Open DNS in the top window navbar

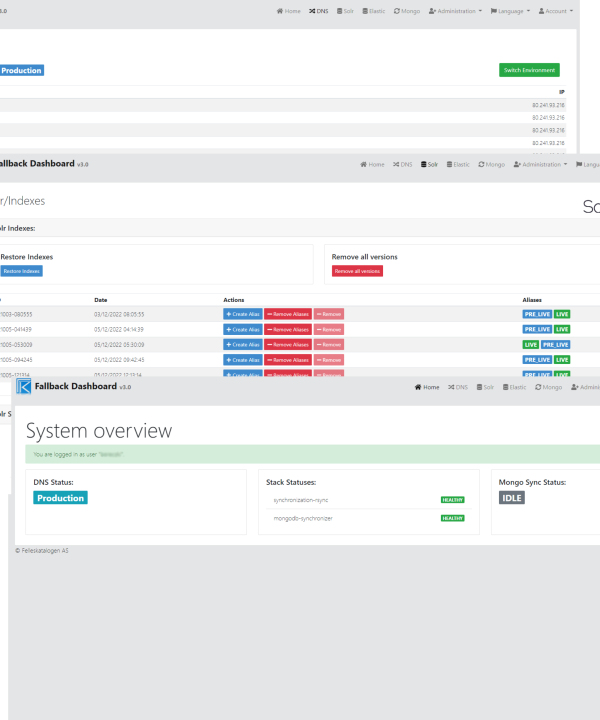(x=319, y=11)
